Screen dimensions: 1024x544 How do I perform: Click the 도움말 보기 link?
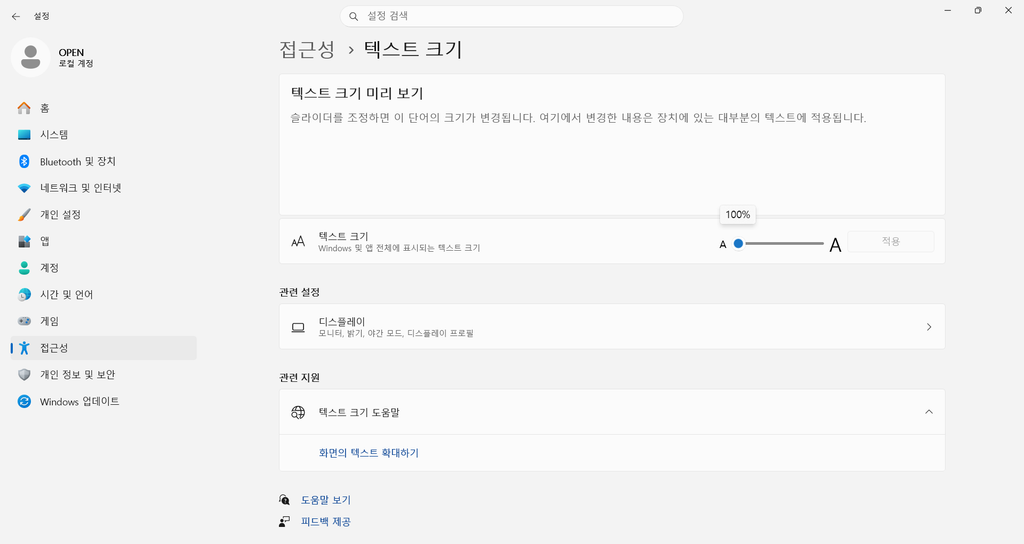(x=325, y=500)
